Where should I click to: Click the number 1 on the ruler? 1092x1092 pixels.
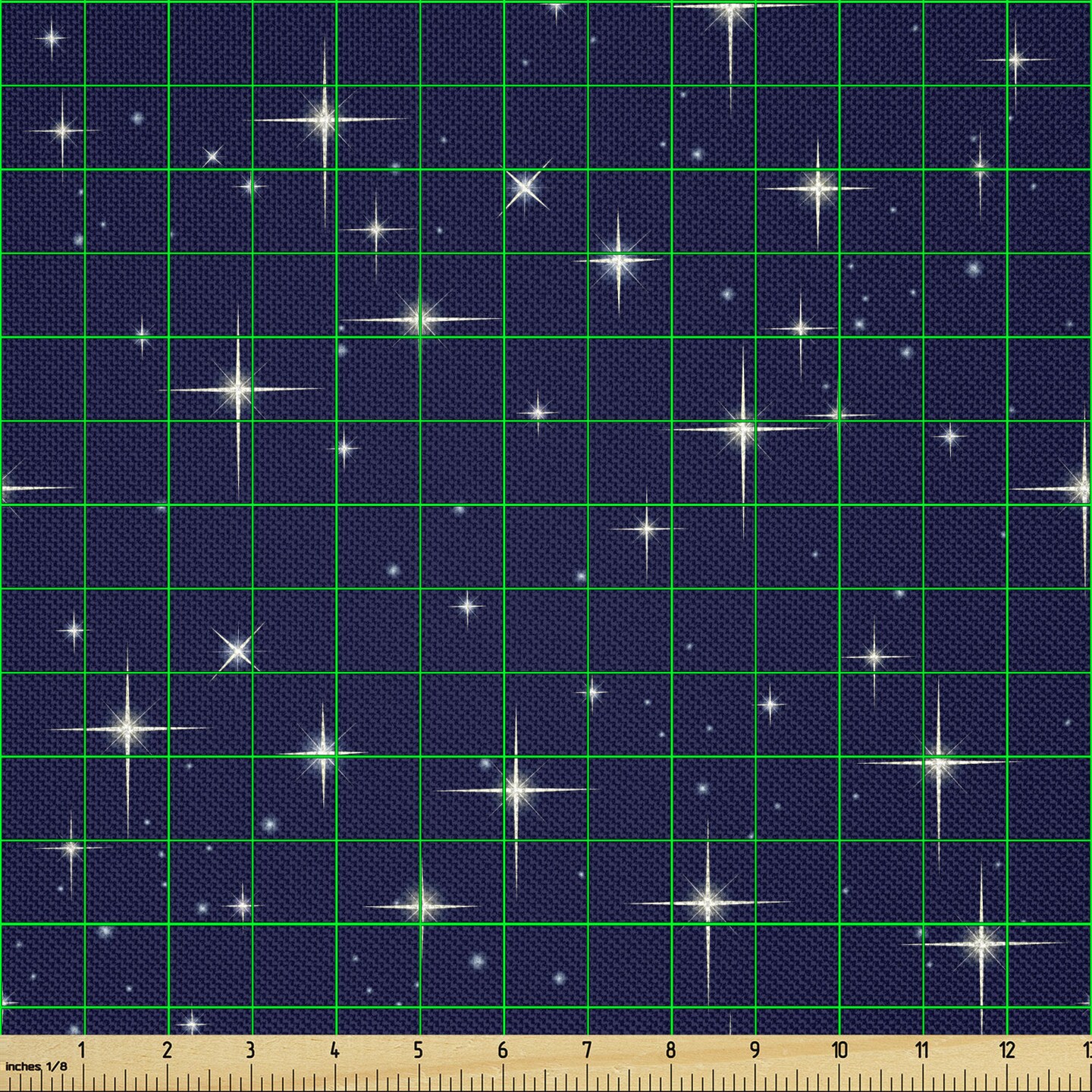click(x=82, y=1050)
